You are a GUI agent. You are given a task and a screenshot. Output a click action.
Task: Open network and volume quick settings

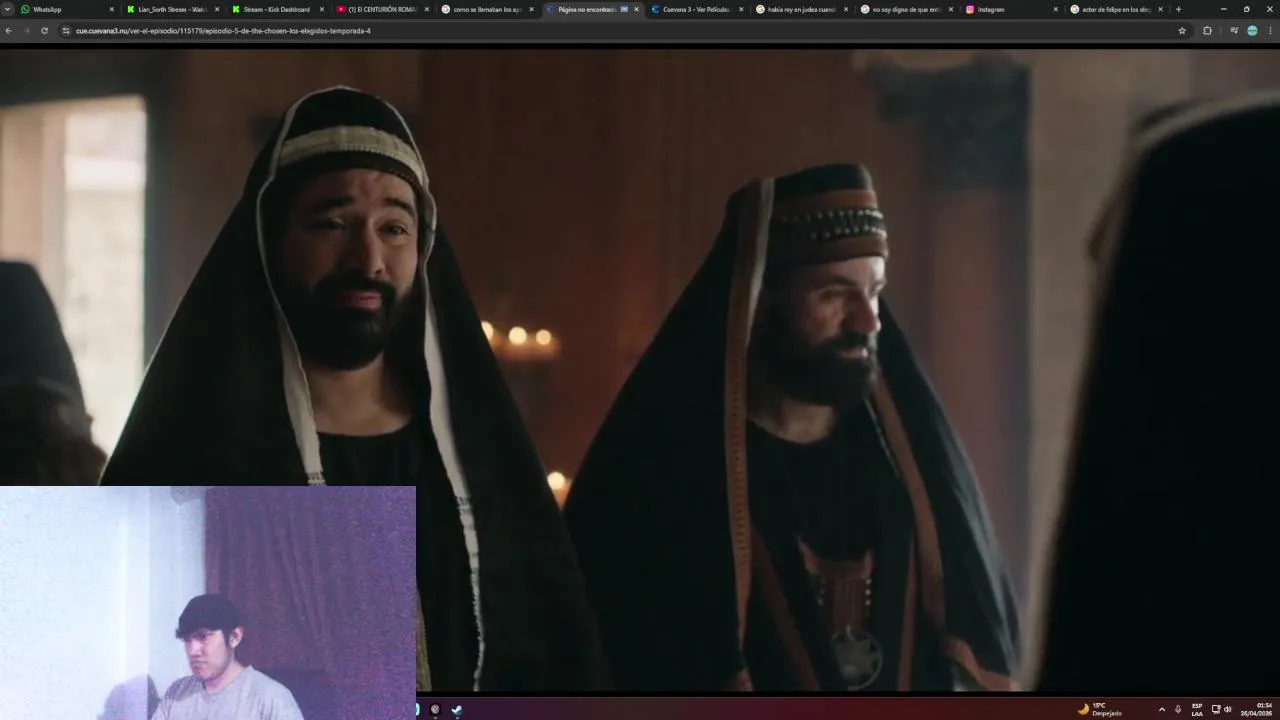(1221, 709)
